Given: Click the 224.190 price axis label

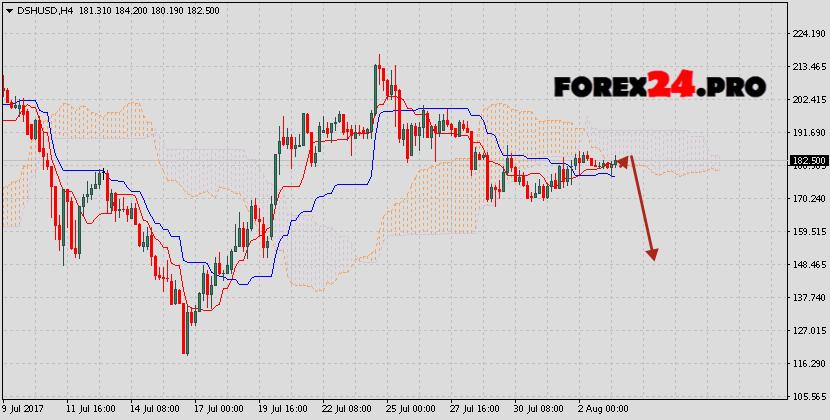Looking at the screenshot, I should tap(807, 33).
